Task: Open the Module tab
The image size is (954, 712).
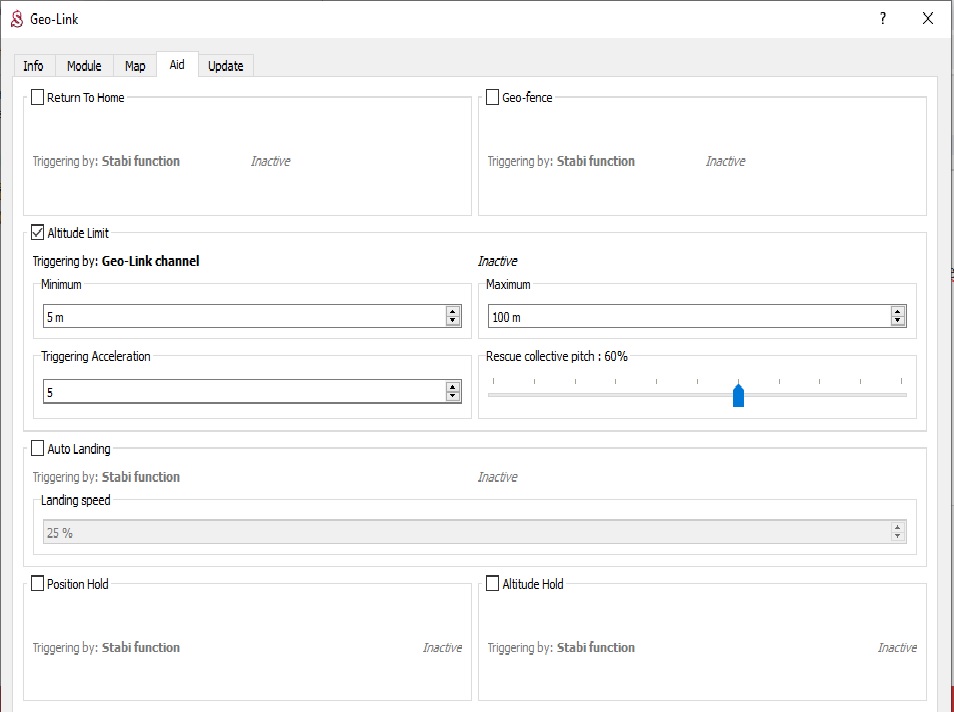Action: point(84,66)
